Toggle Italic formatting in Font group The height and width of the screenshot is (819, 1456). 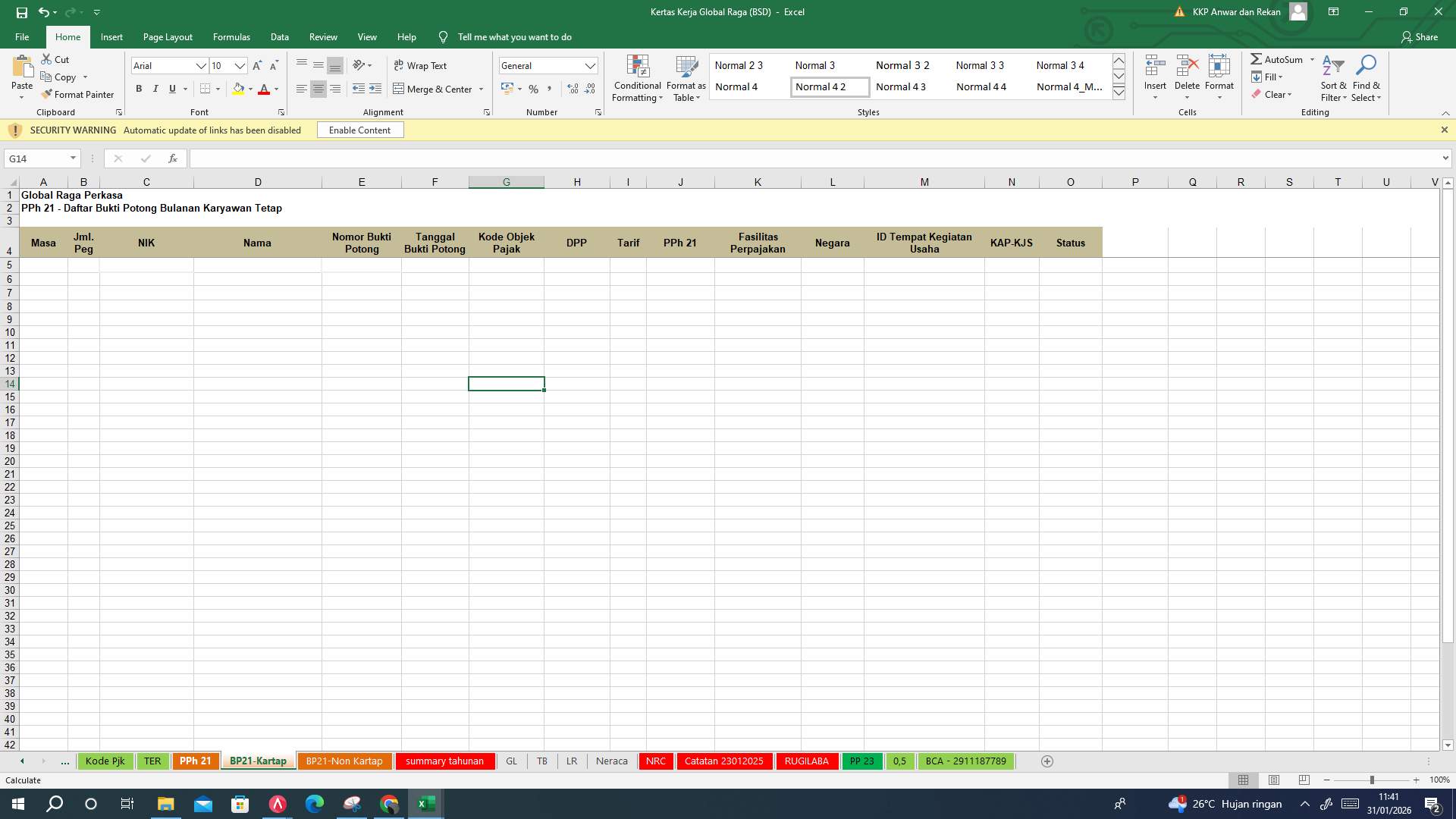click(155, 89)
